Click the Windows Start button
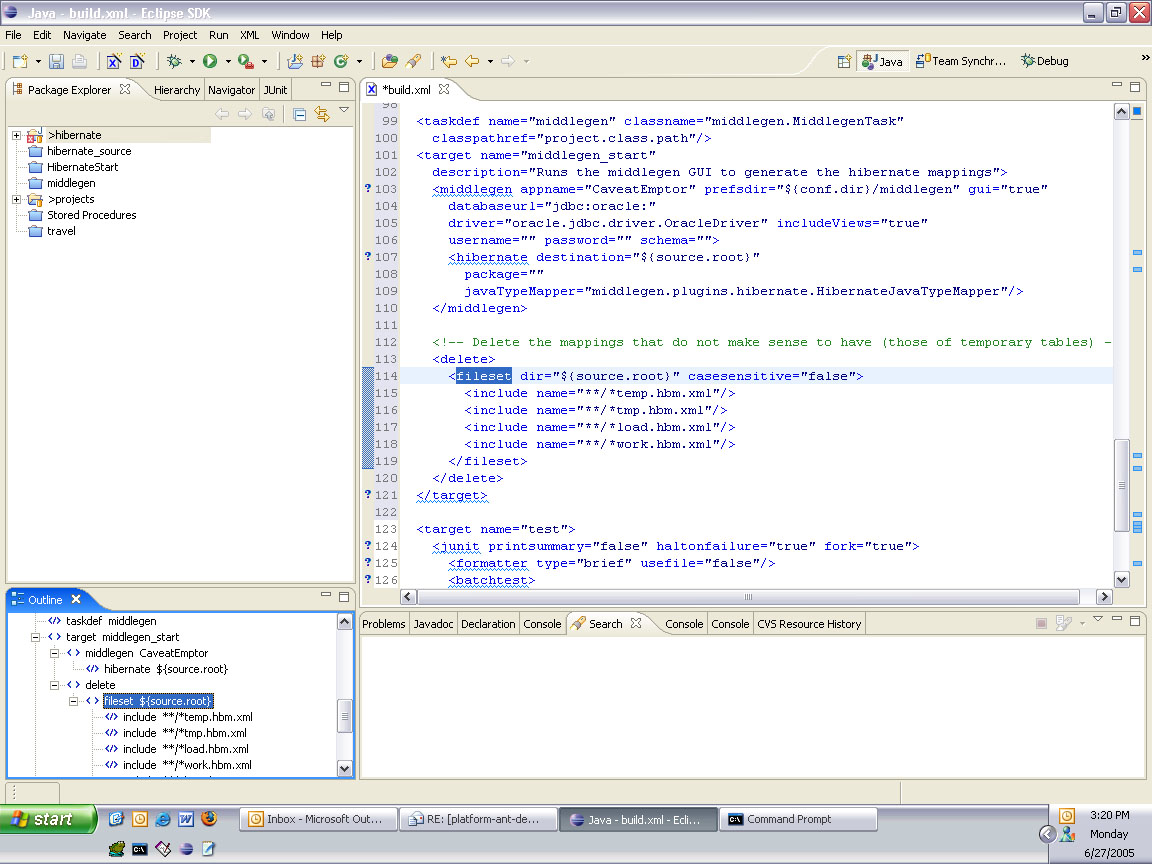Image resolution: width=1152 pixels, height=864 pixels. point(48,819)
